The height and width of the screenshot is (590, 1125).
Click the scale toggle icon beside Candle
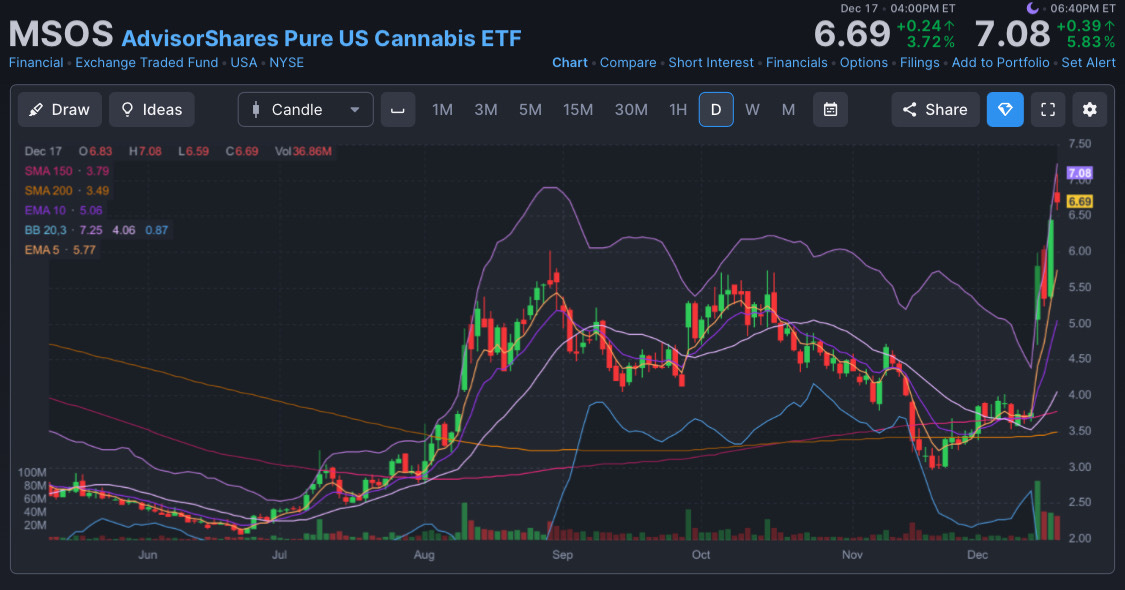pos(397,110)
